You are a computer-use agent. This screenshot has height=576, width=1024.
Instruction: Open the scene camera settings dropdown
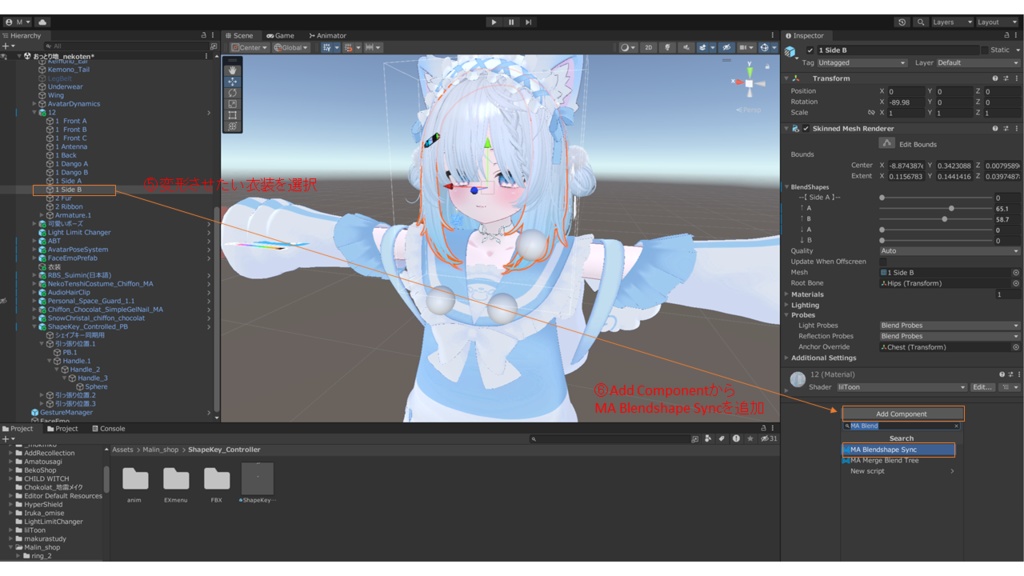click(x=746, y=48)
